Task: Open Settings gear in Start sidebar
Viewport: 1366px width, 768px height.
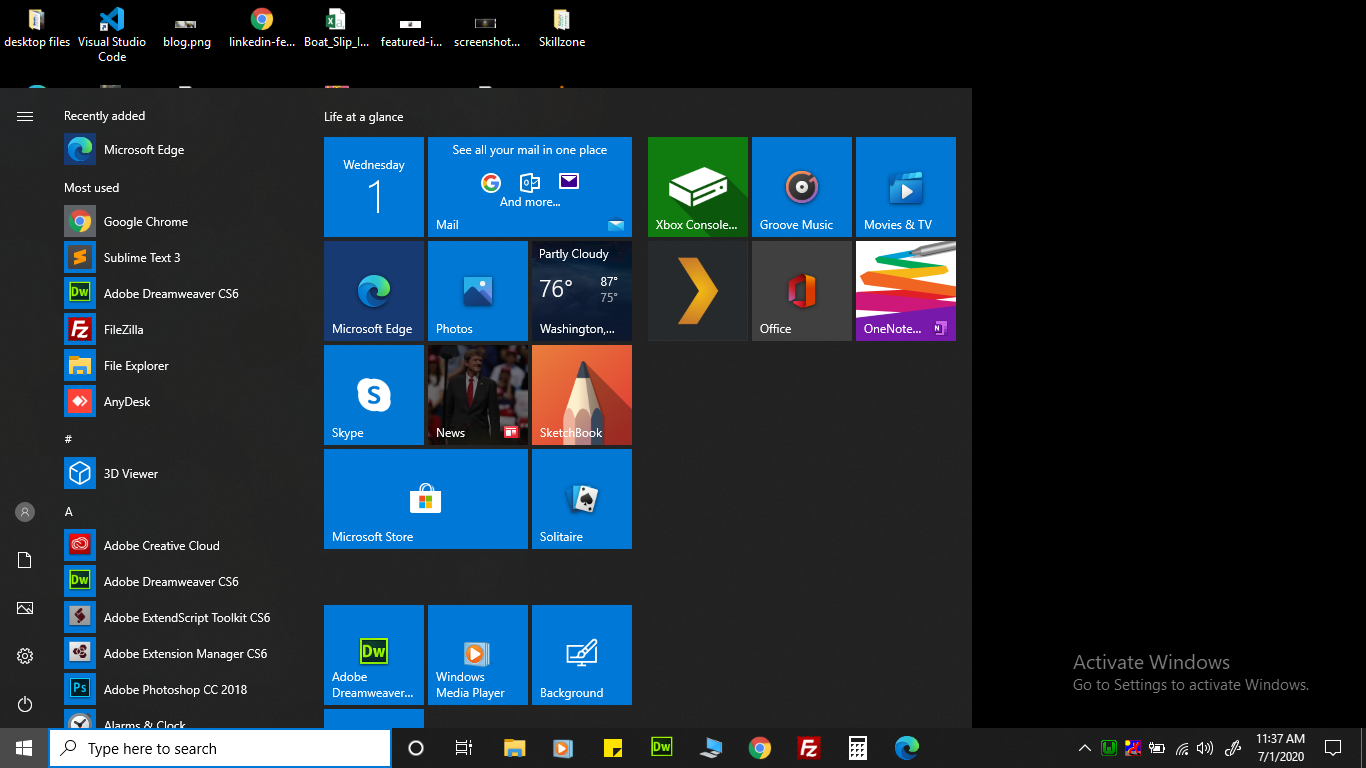Action: click(25, 656)
